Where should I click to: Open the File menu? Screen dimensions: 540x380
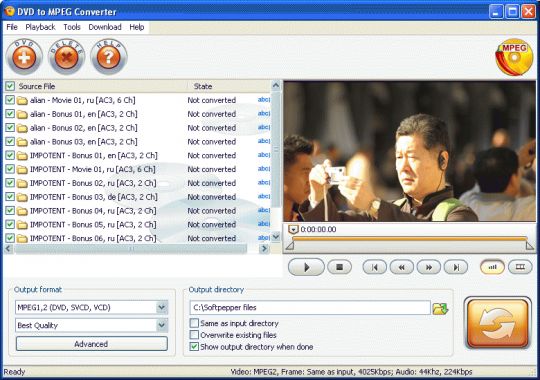pos(12,27)
